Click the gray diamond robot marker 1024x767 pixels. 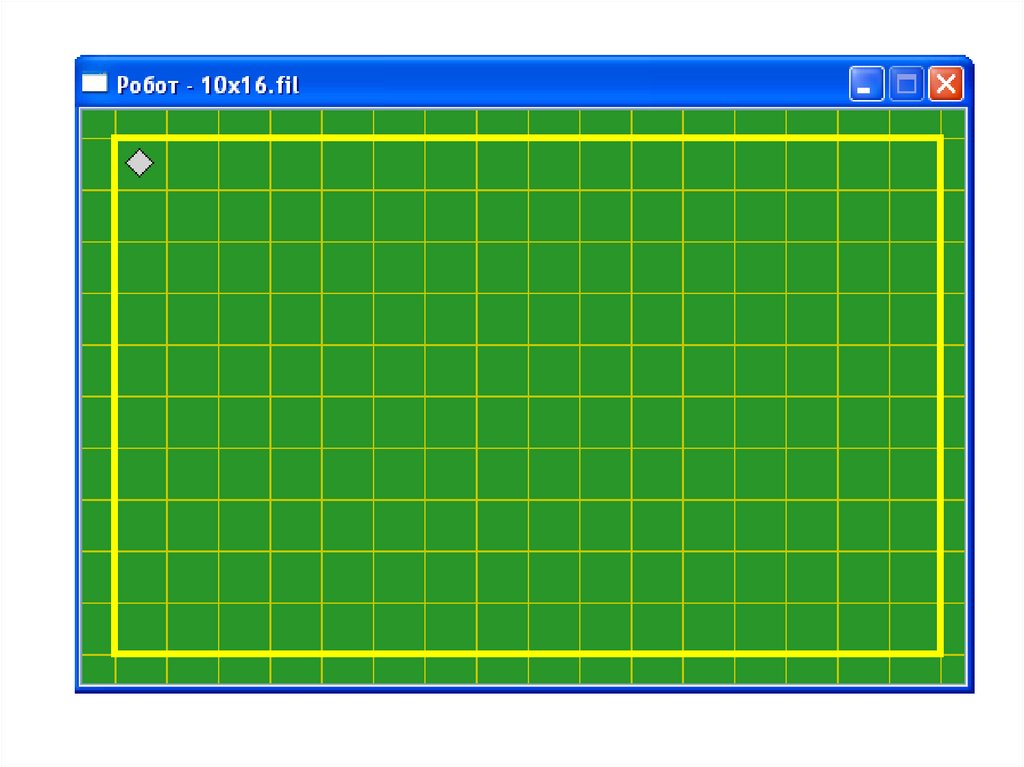[x=139, y=163]
